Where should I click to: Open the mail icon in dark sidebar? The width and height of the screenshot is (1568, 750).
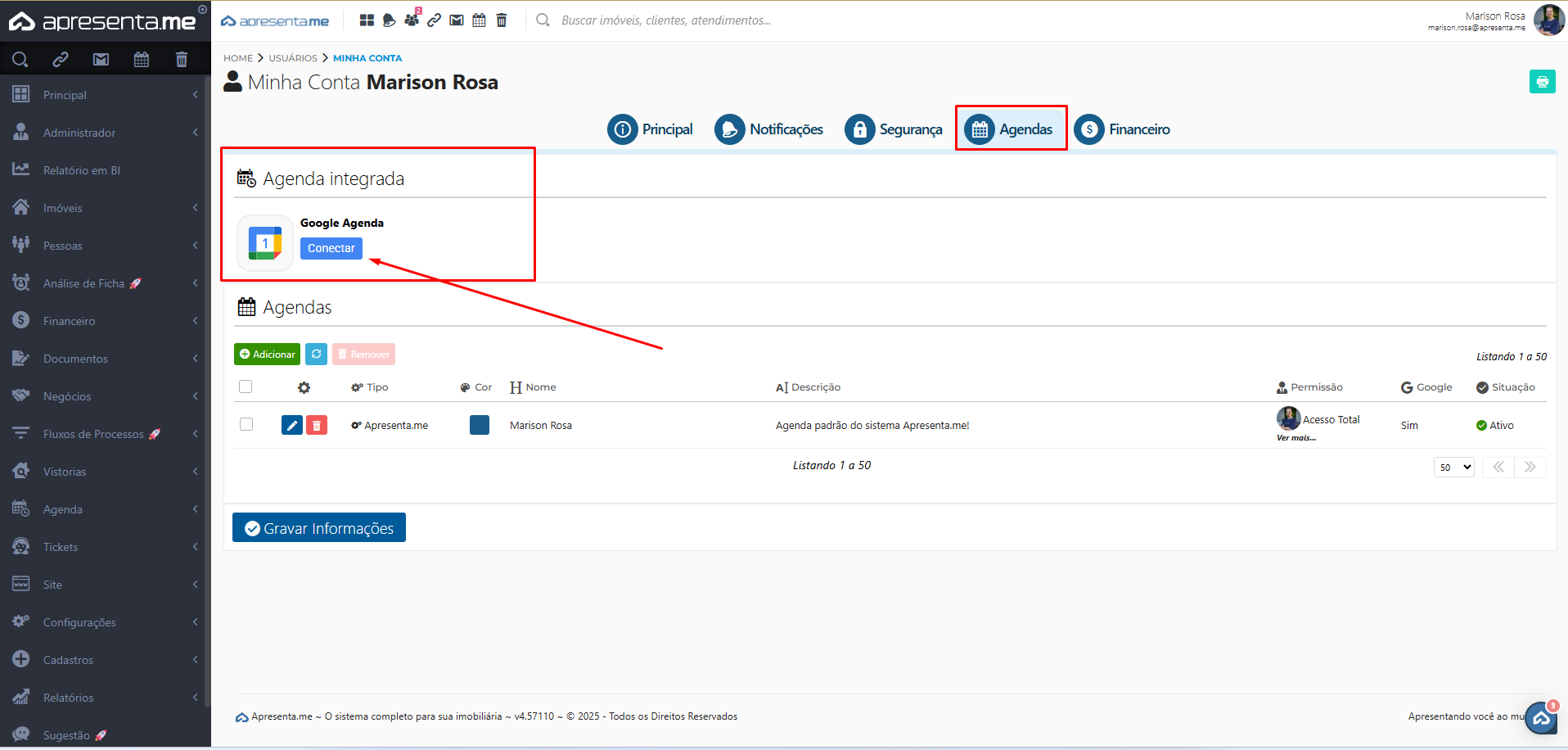[101, 59]
